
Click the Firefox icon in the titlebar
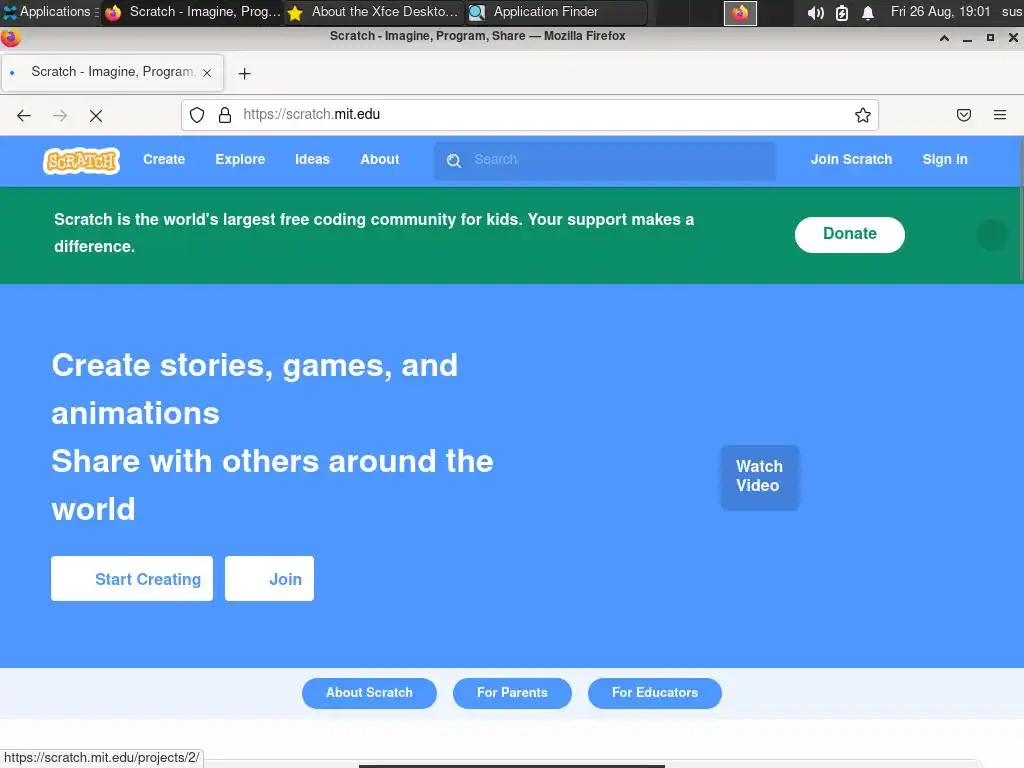[x=11, y=39]
